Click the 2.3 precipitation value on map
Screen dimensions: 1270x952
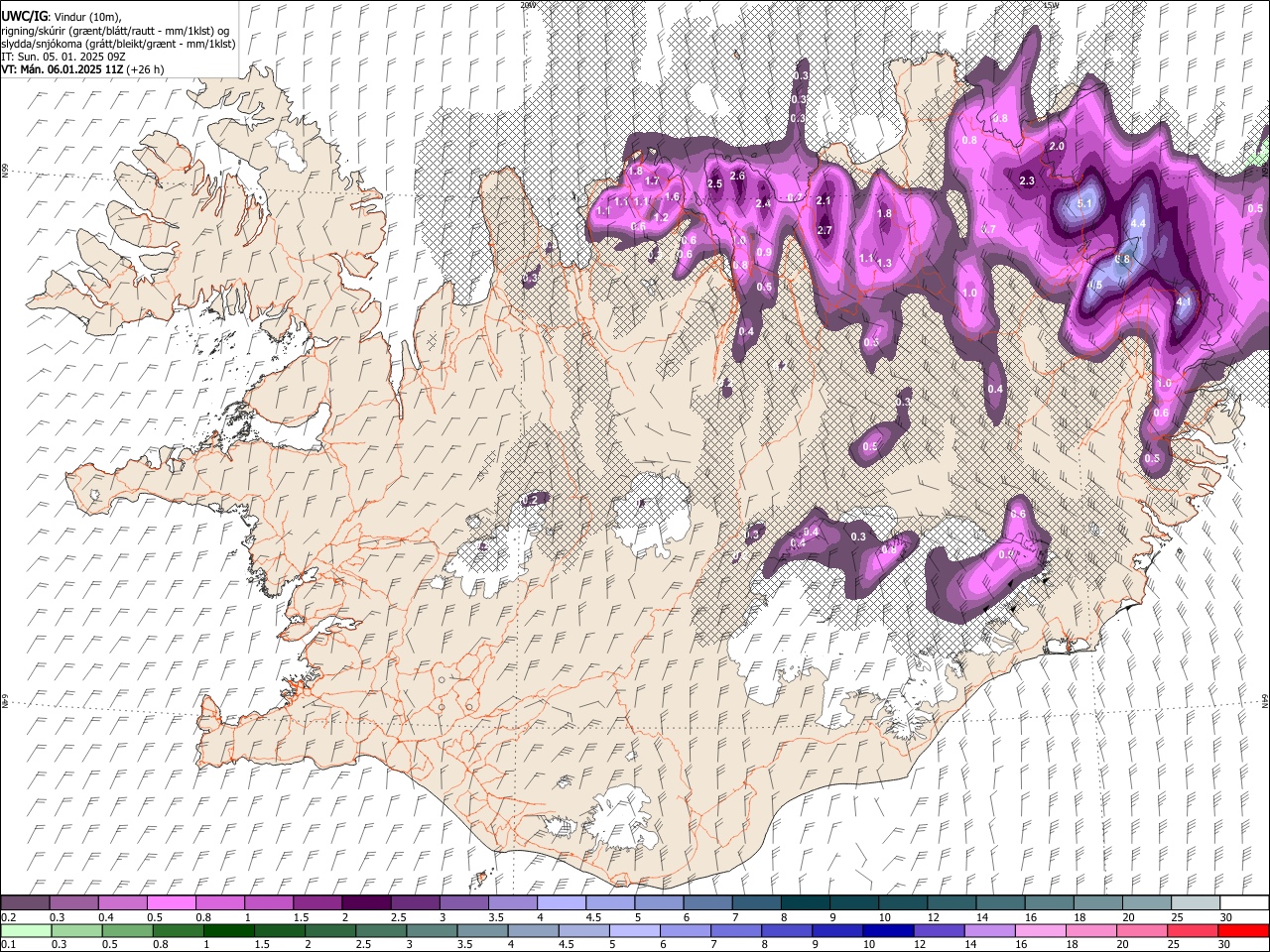point(1027,180)
